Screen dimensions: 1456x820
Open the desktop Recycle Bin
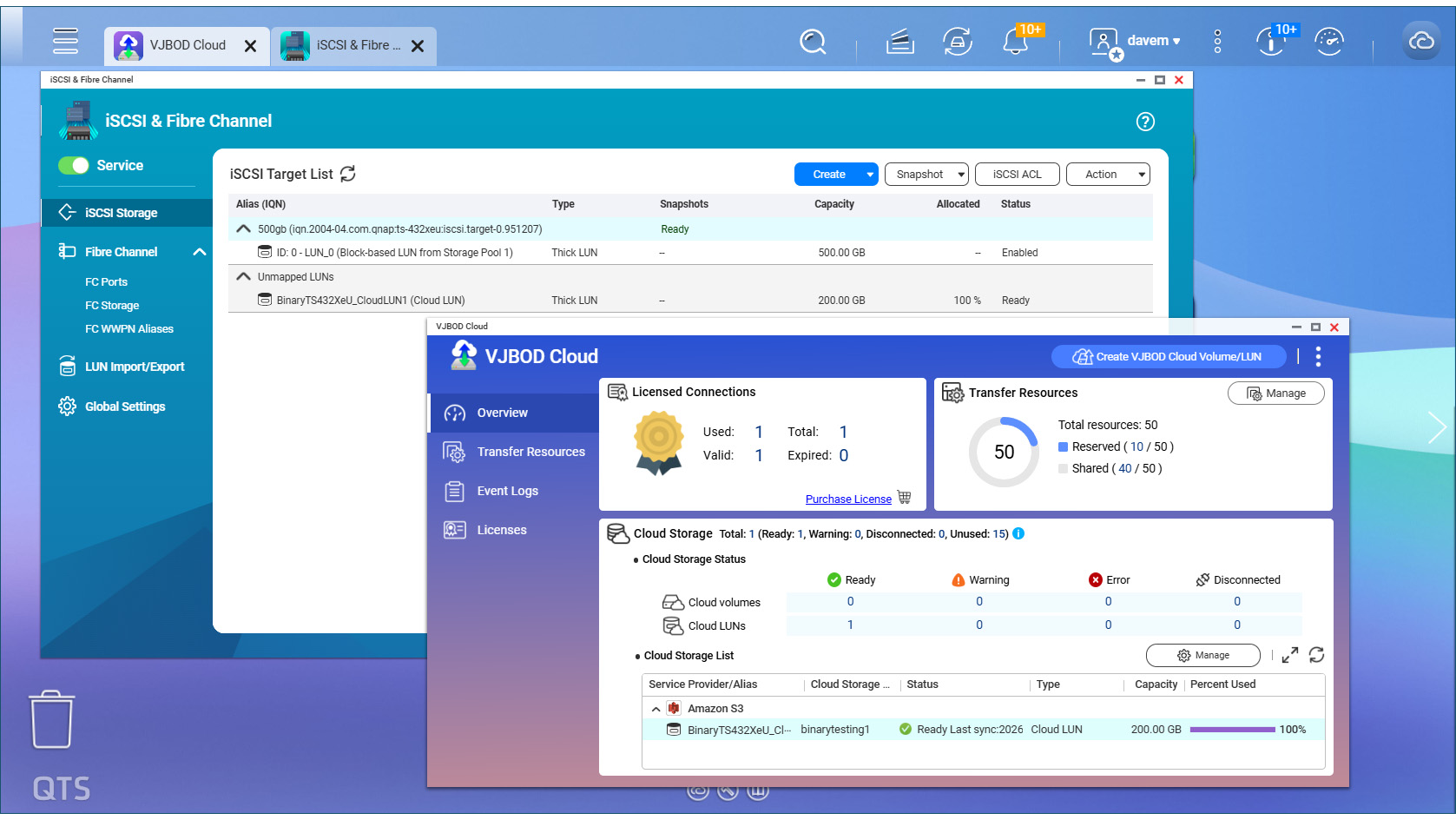(x=52, y=719)
